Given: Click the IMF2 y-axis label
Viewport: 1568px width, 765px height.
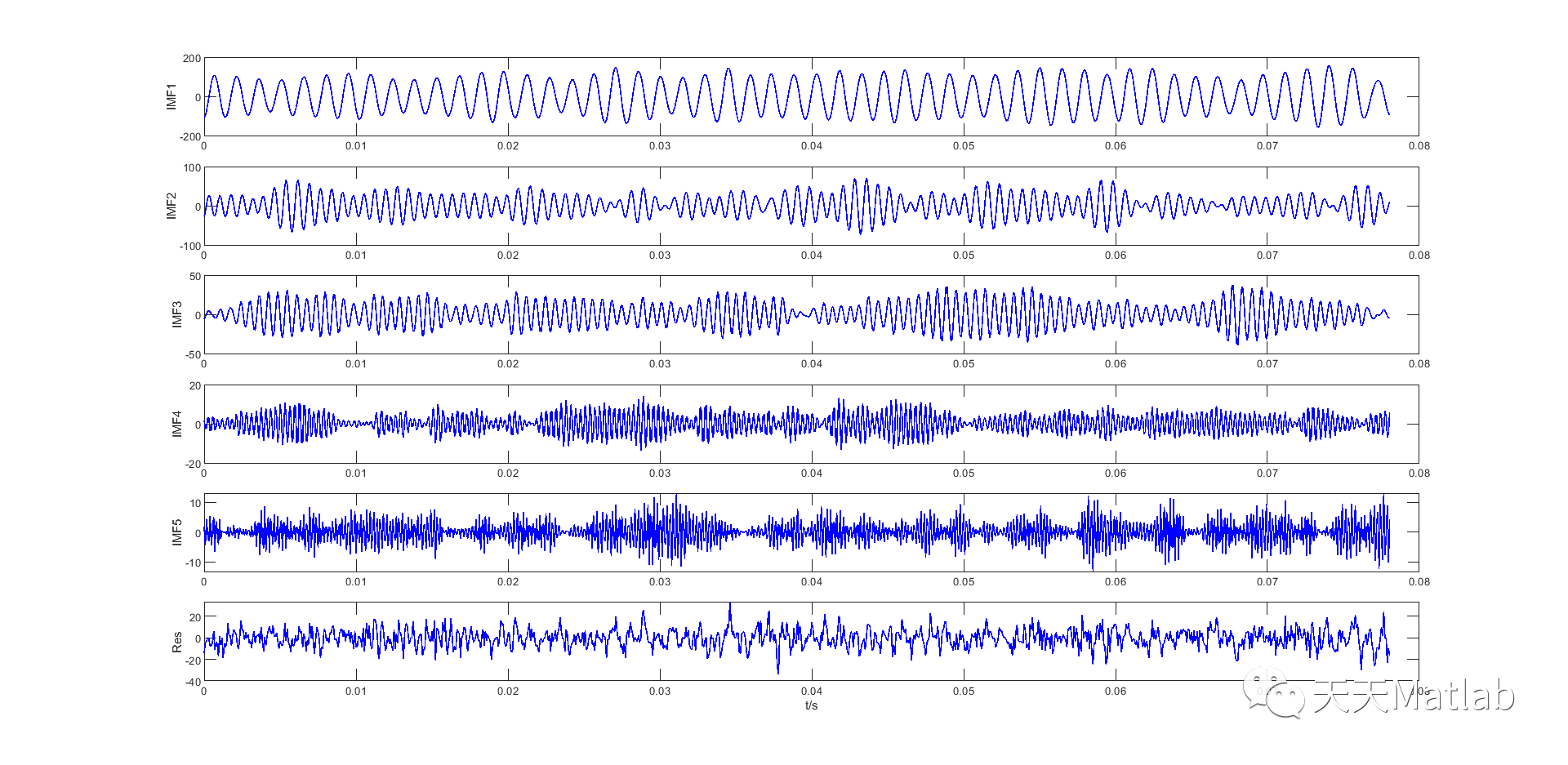Looking at the screenshot, I should 171,206.
